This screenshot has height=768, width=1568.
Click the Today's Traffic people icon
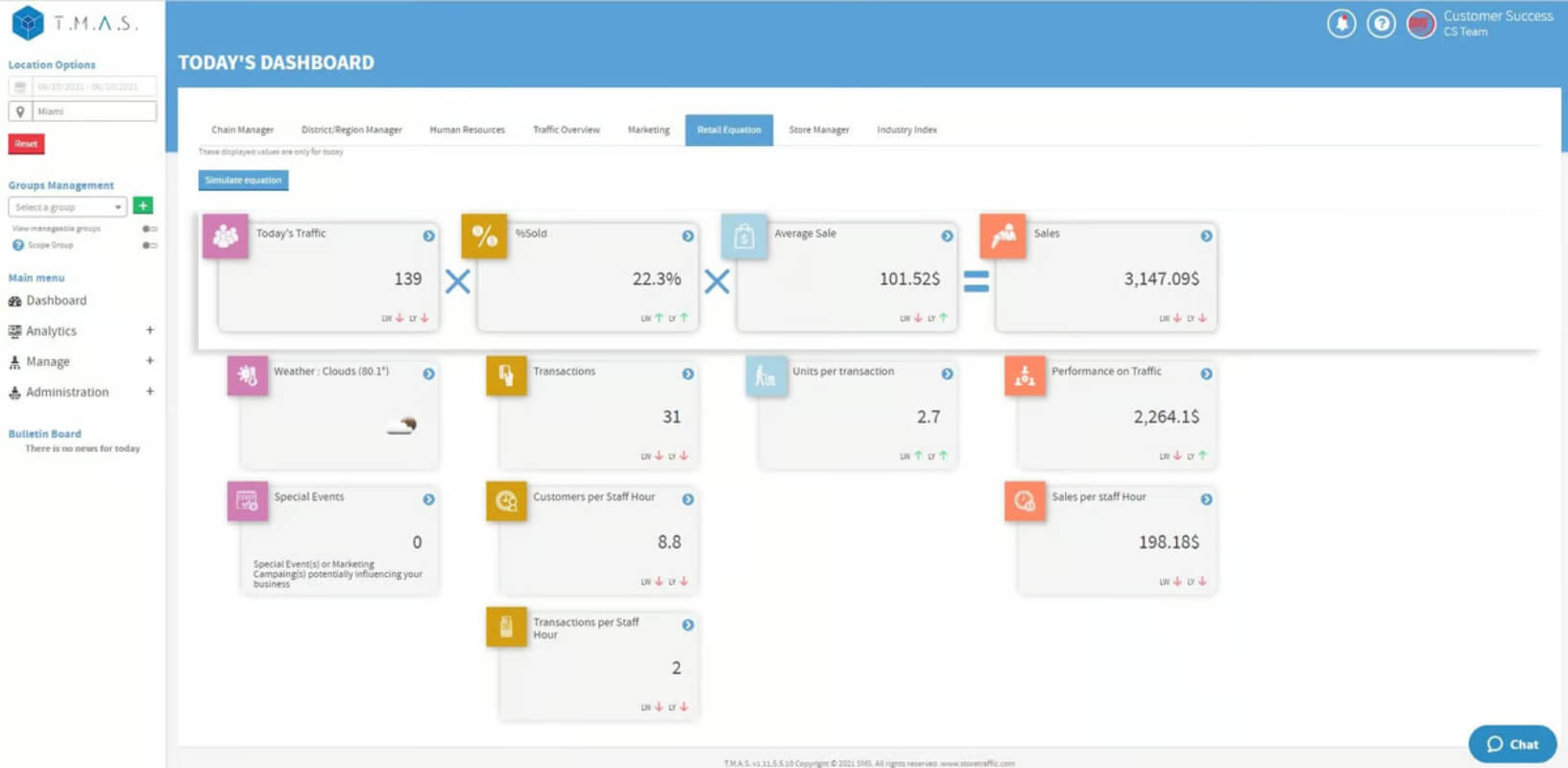226,236
